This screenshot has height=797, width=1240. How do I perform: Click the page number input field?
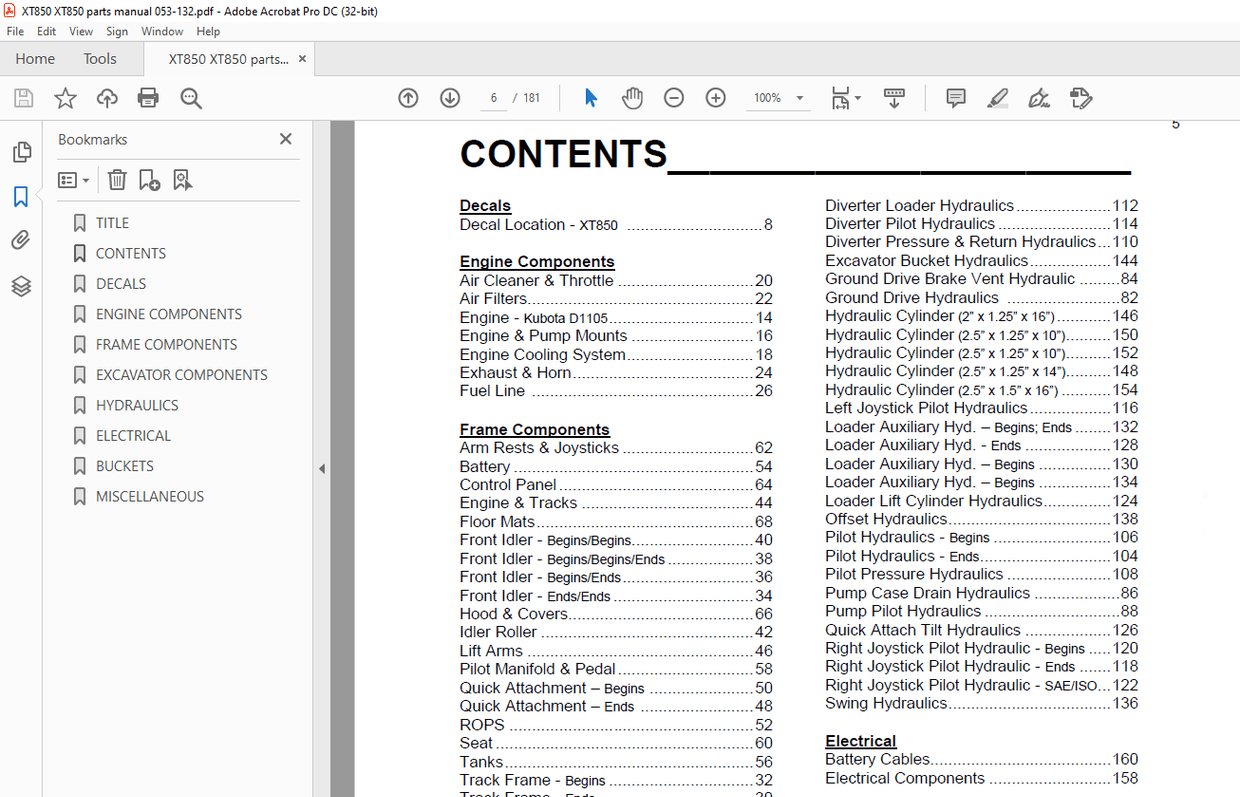click(x=493, y=98)
